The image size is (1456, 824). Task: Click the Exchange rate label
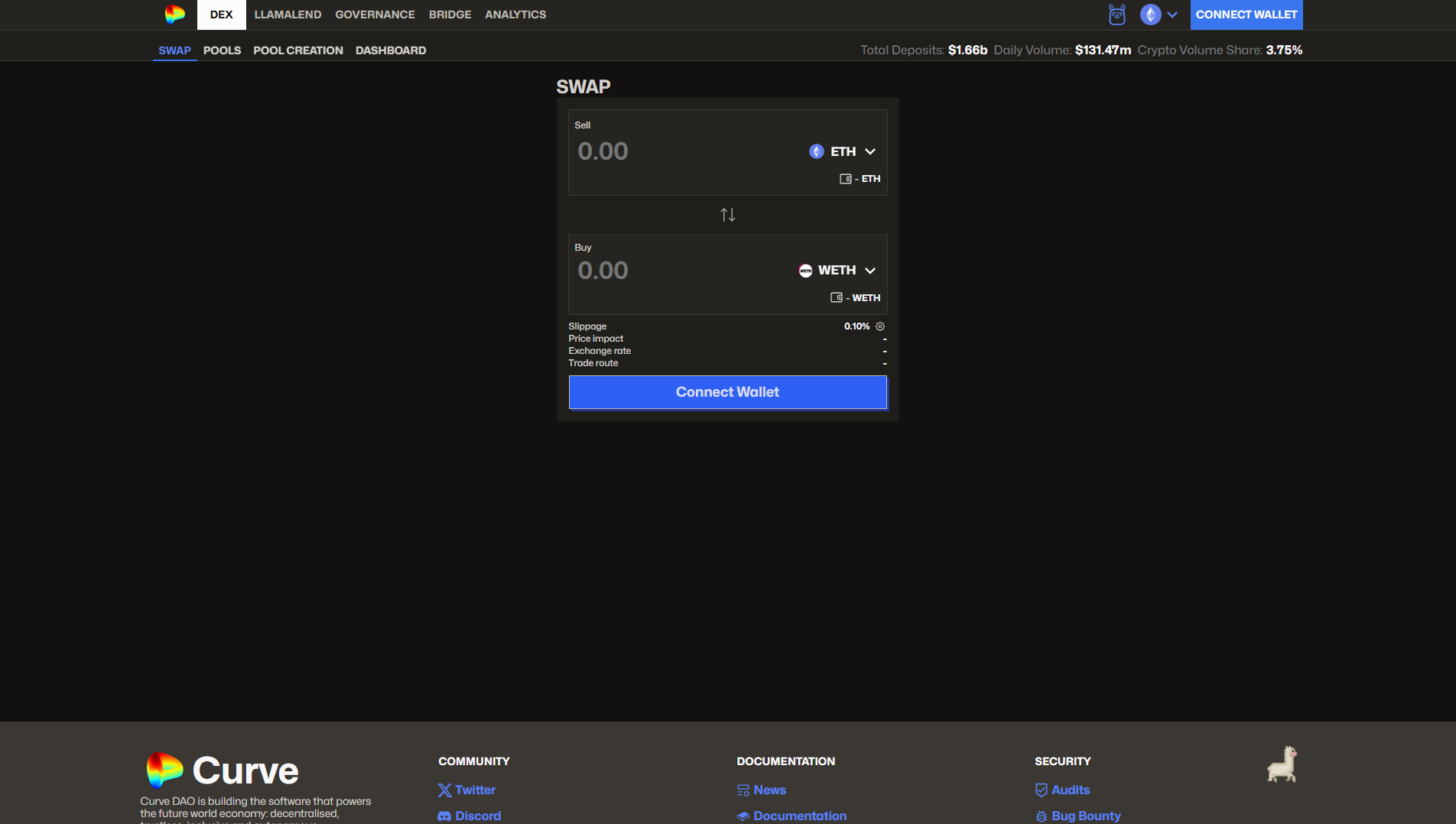click(x=600, y=351)
